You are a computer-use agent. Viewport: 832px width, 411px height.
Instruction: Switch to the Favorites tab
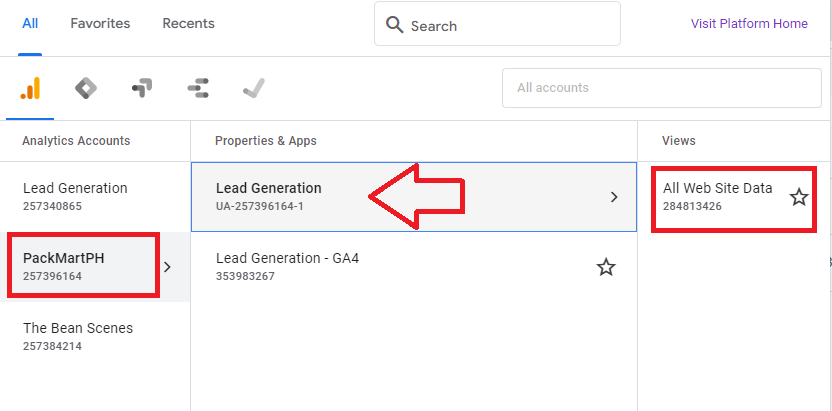click(x=100, y=23)
